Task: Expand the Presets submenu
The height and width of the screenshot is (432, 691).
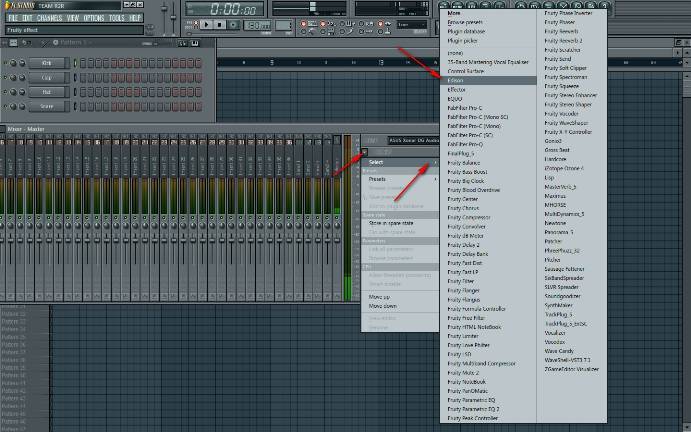Action: [x=400, y=179]
